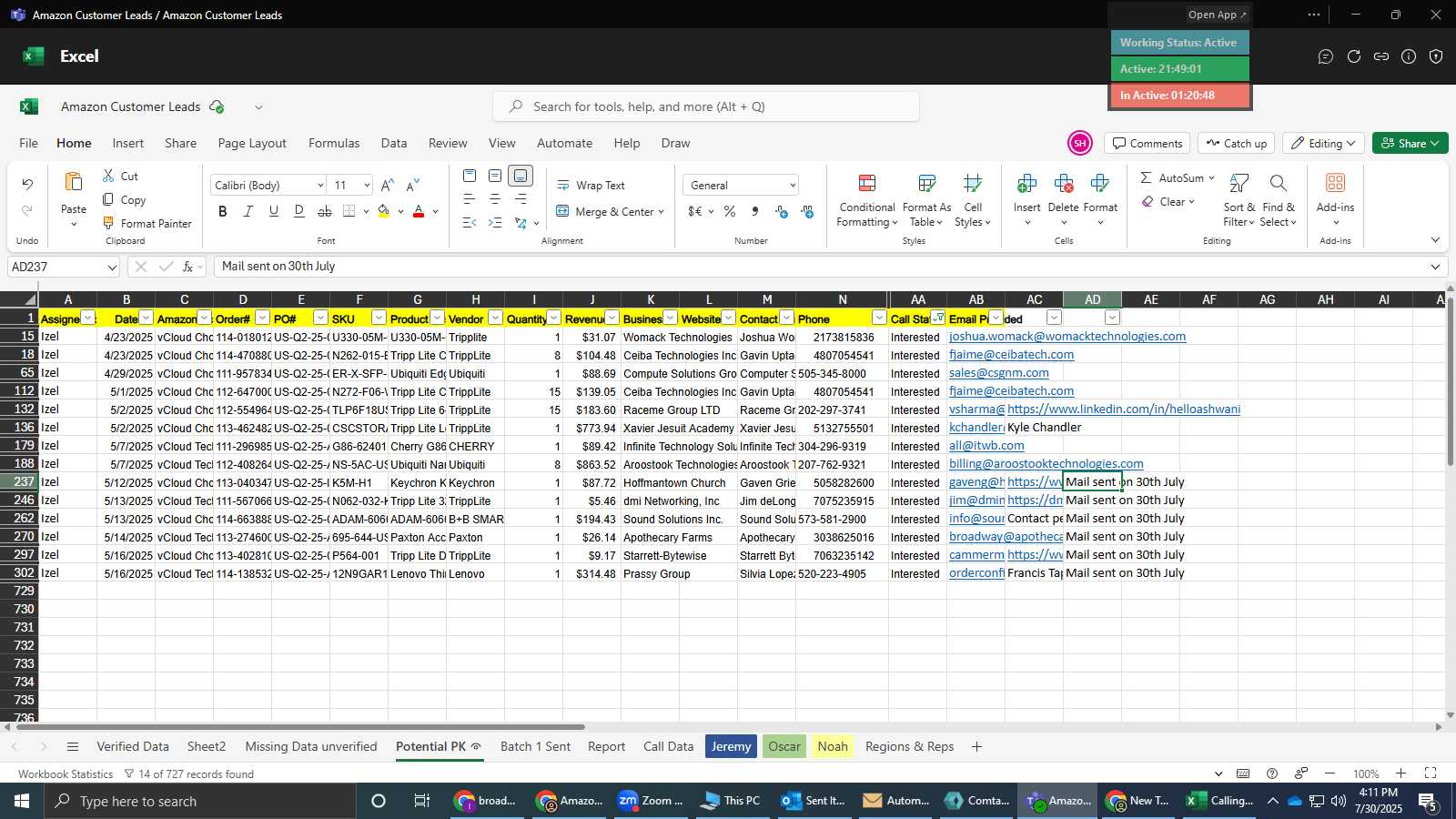Image resolution: width=1456 pixels, height=819 pixels.
Task: Toggle right text alignment
Action: (x=521, y=199)
